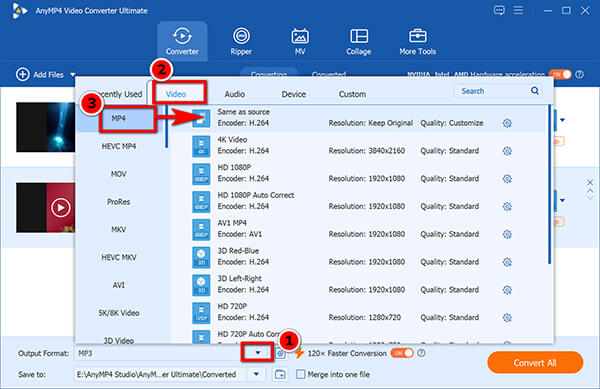Click the Add Files plus icon
This screenshot has height=389, width=600.
click(23, 74)
